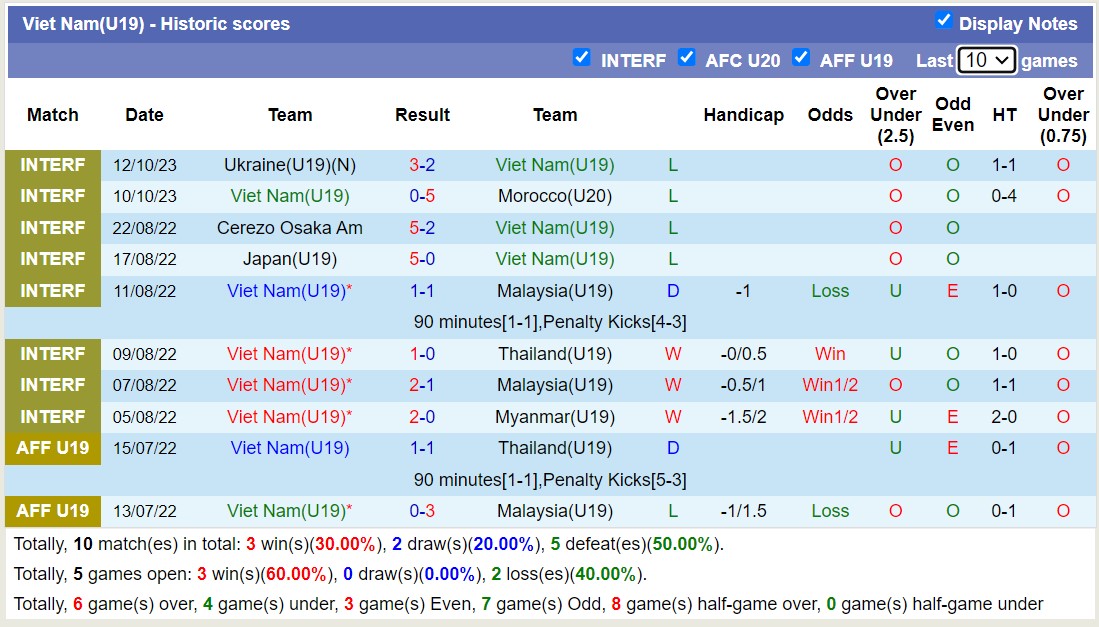The height and width of the screenshot is (627, 1099).
Task: Sort by the Date column header
Action: coord(144,115)
